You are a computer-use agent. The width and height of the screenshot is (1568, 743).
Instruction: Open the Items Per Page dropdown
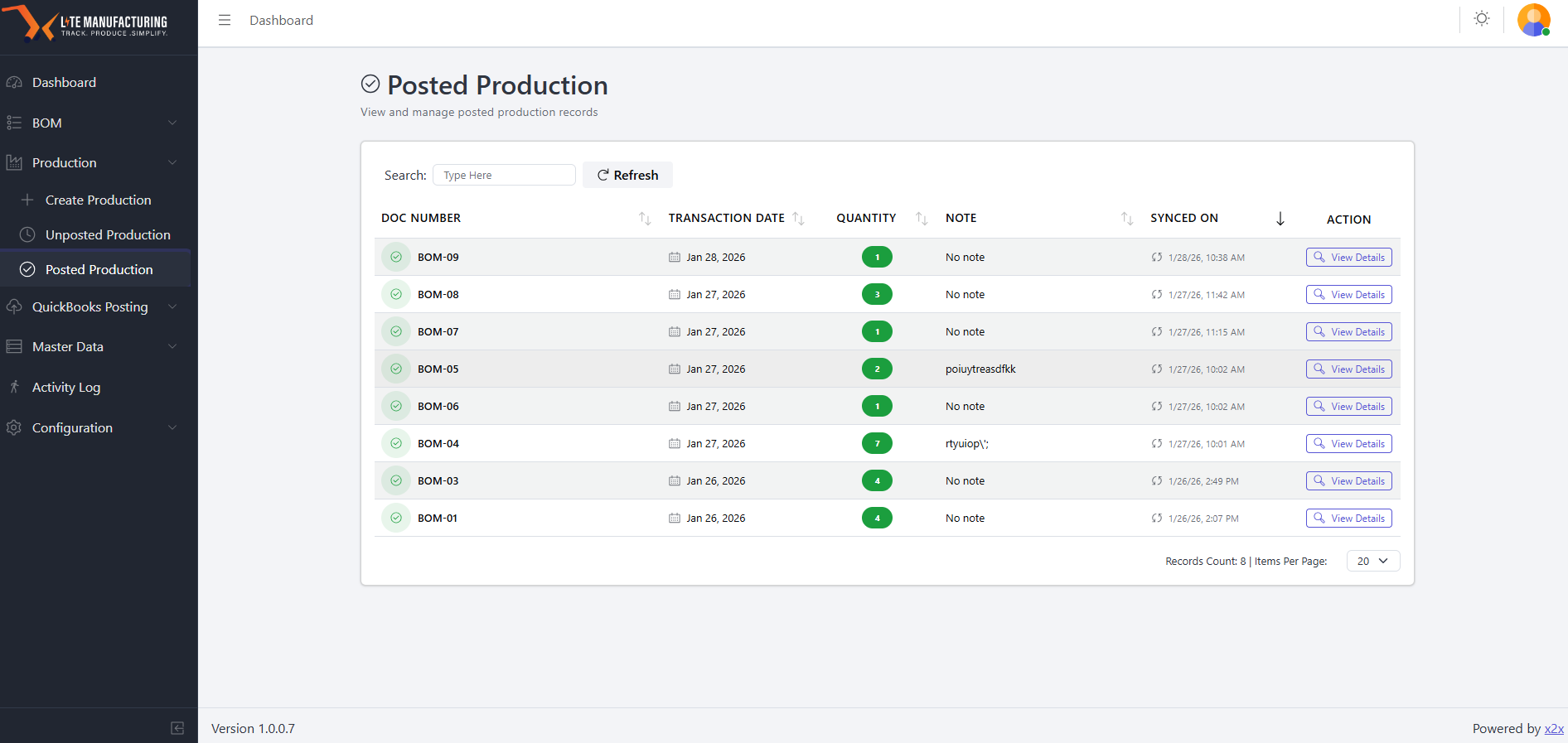pos(1373,561)
